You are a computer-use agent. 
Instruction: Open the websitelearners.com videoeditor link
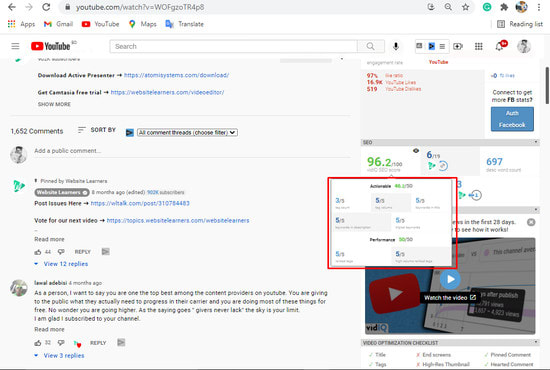pos(167,92)
